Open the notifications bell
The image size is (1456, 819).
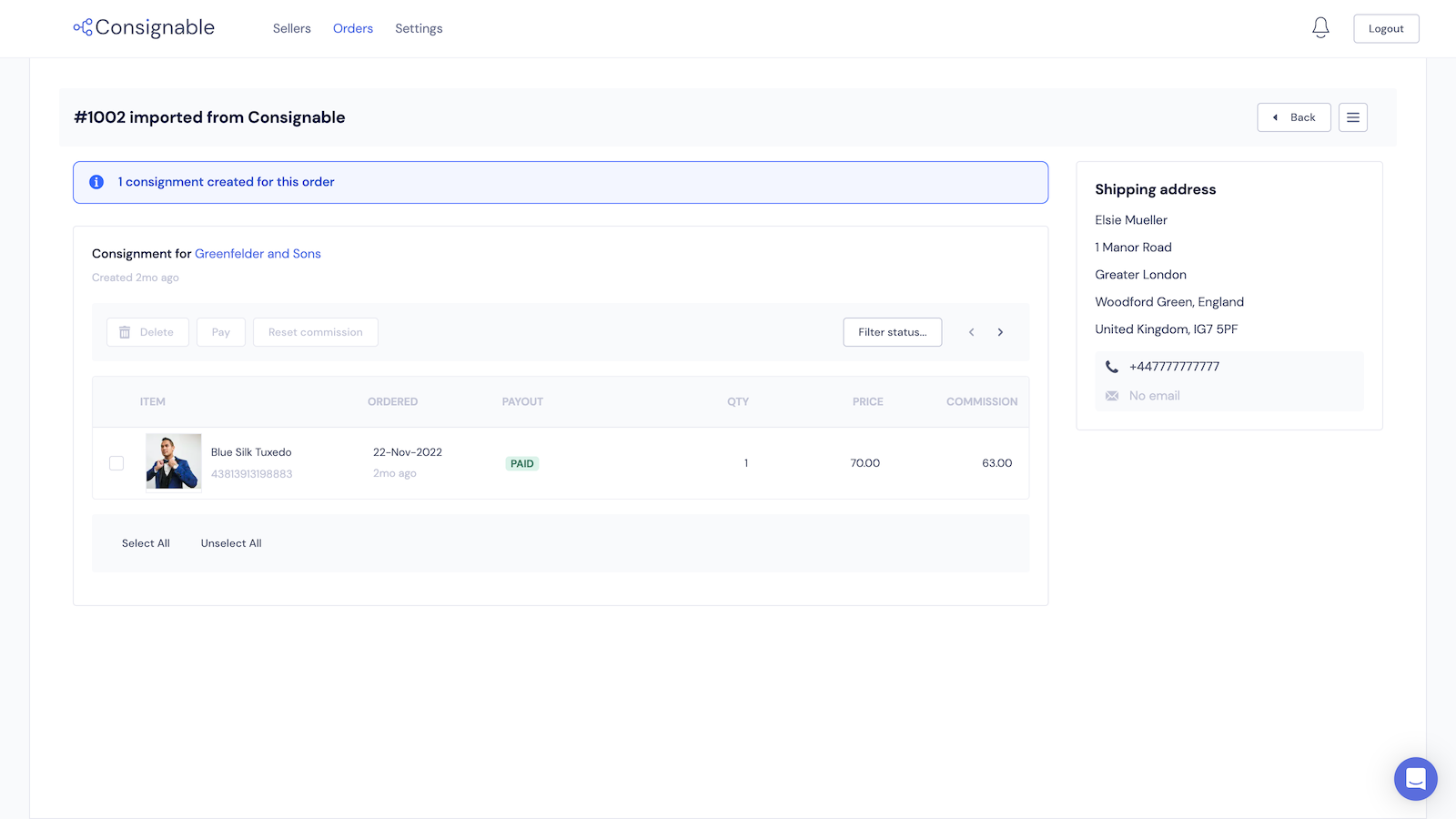(1320, 28)
